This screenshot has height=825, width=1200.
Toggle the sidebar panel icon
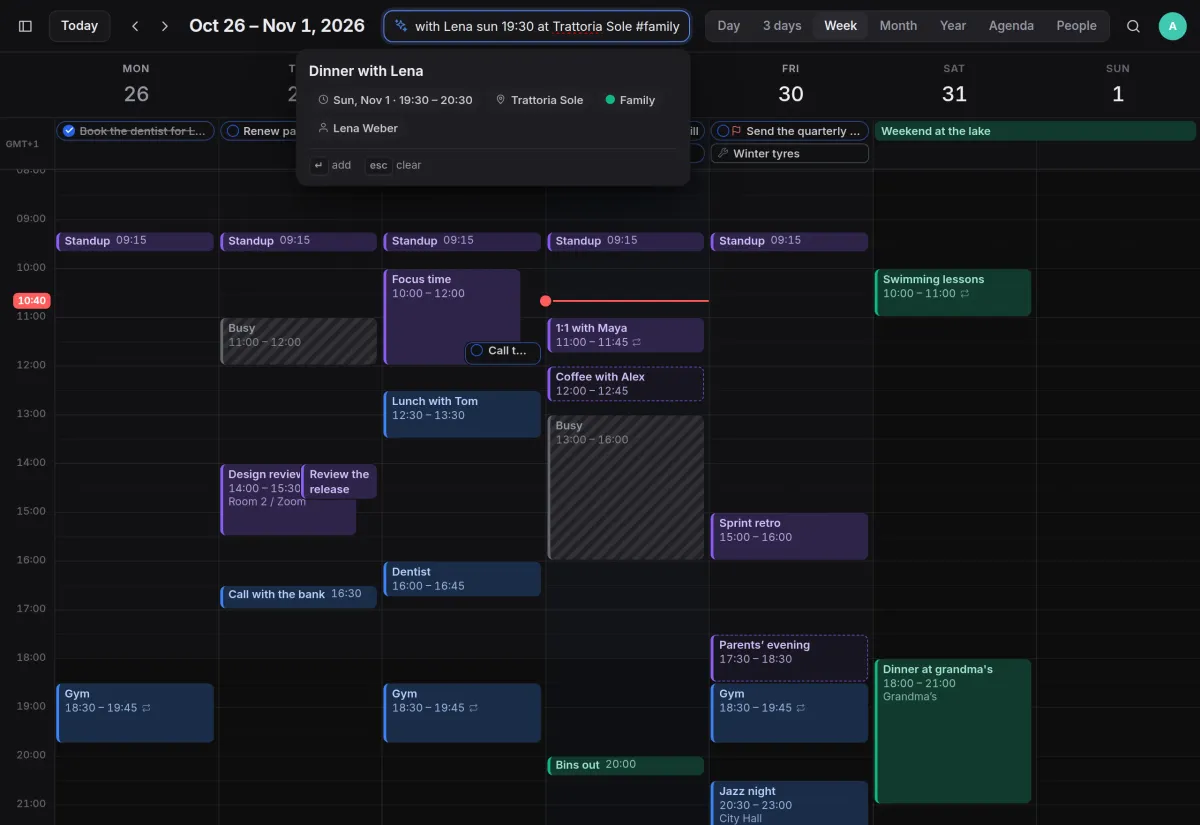coord(26,26)
